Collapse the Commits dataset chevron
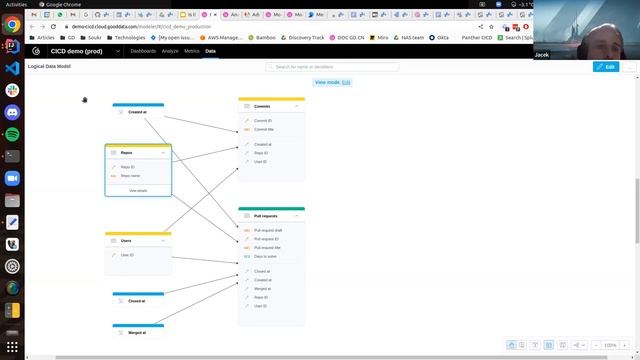The width and height of the screenshot is (640, 360). 296,106
